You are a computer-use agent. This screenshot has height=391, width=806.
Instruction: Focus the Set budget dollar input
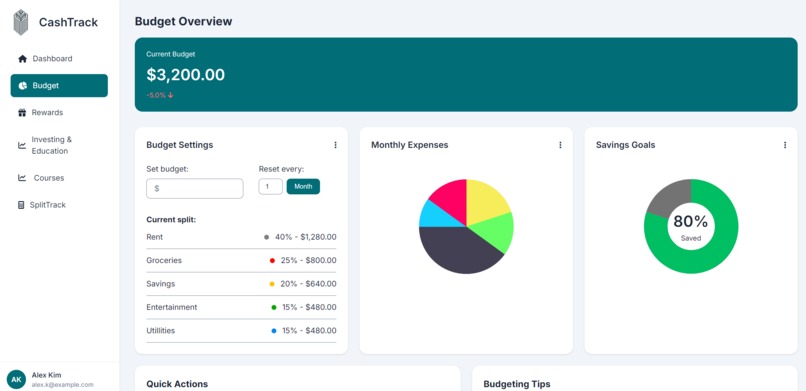195,189
